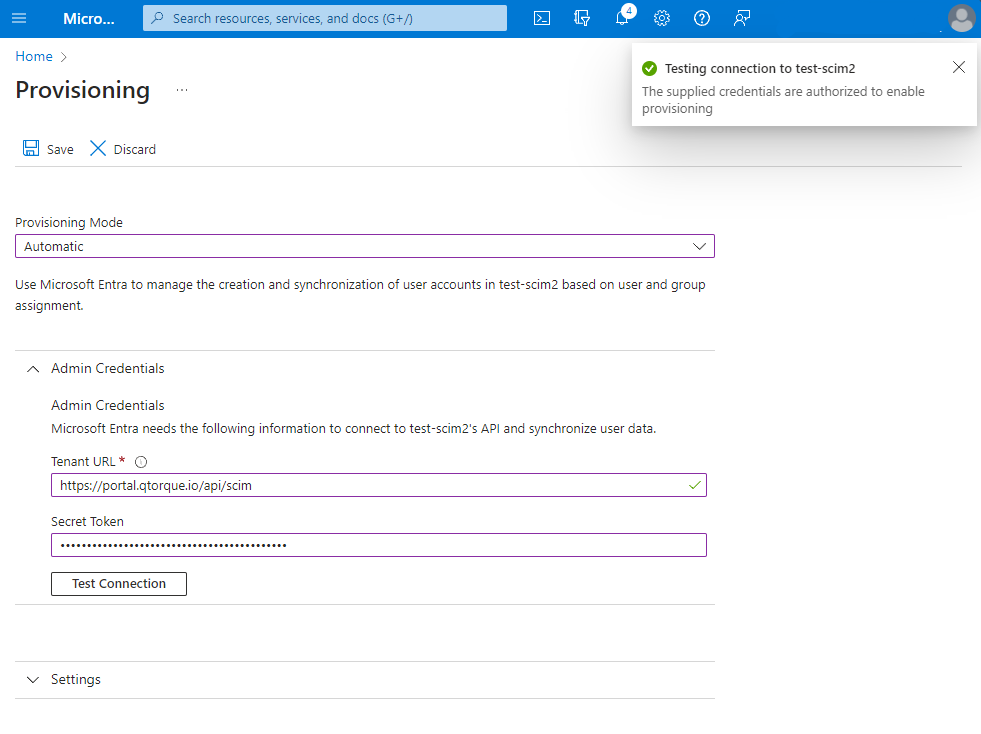Click the feedback icon in header
The width and height of the screenshot is (981, 734).
pos(742,18)
